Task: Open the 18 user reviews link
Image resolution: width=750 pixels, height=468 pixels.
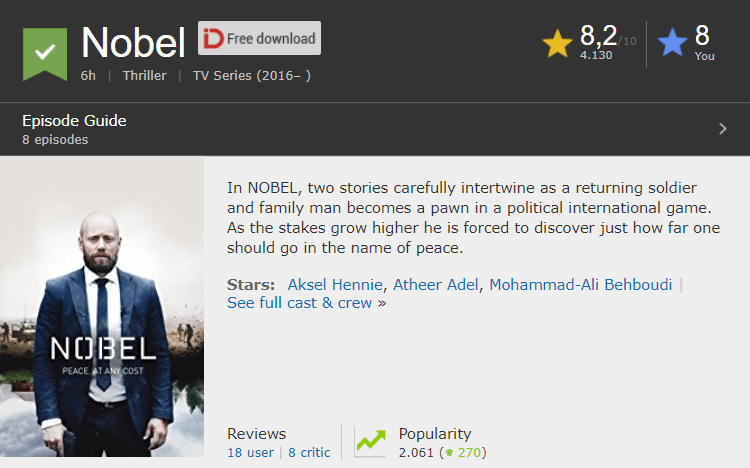Action: point(250,453)
